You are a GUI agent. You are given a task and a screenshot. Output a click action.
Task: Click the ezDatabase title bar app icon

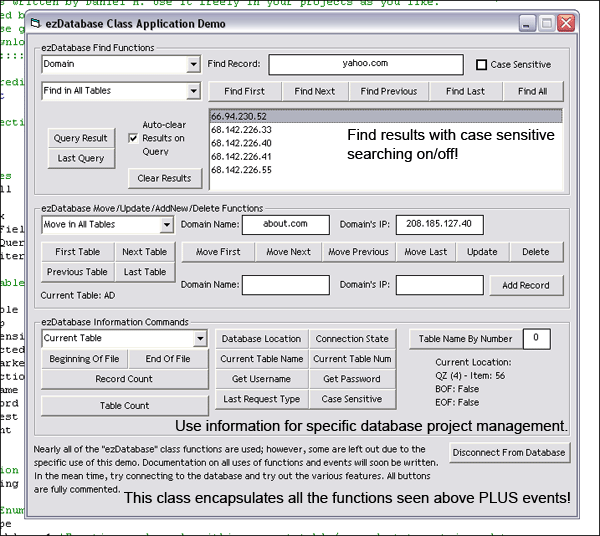36,22
